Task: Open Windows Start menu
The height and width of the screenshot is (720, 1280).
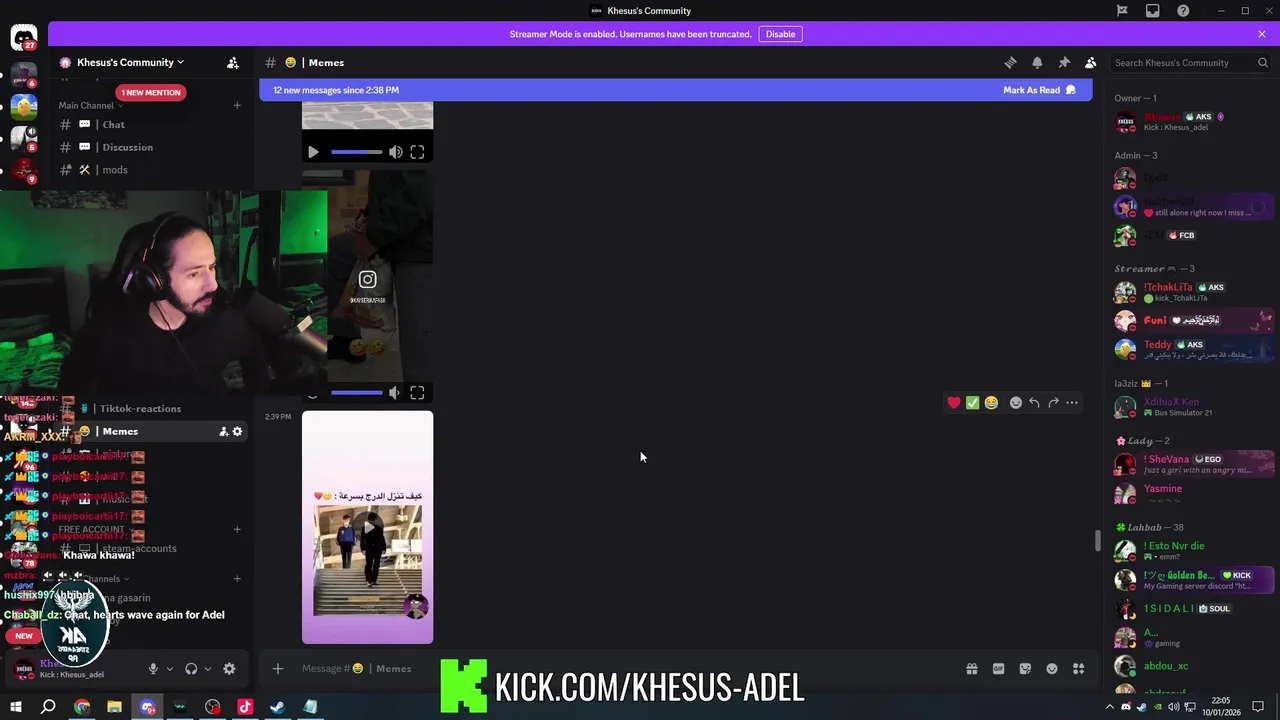Action: tap(16, 707)
